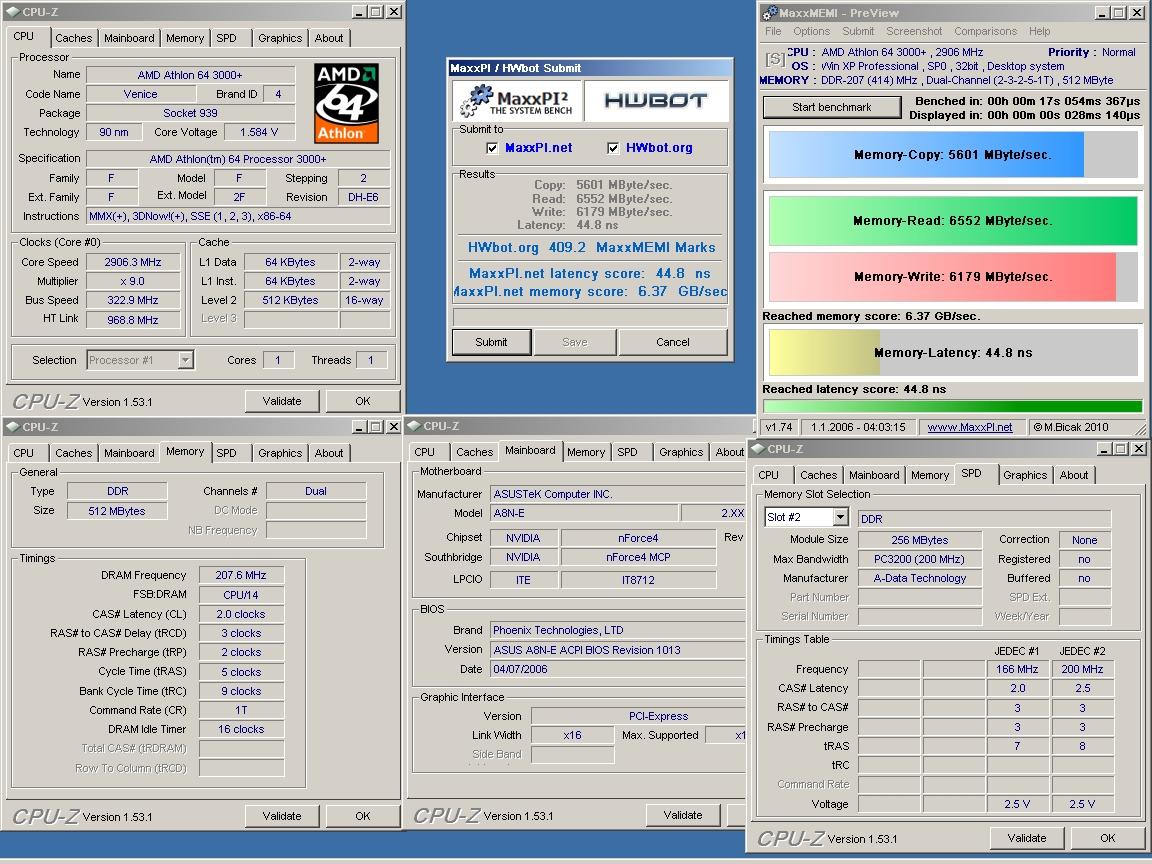Click CPU-Z title icon in Mainboard window

[x=414, y=426]
